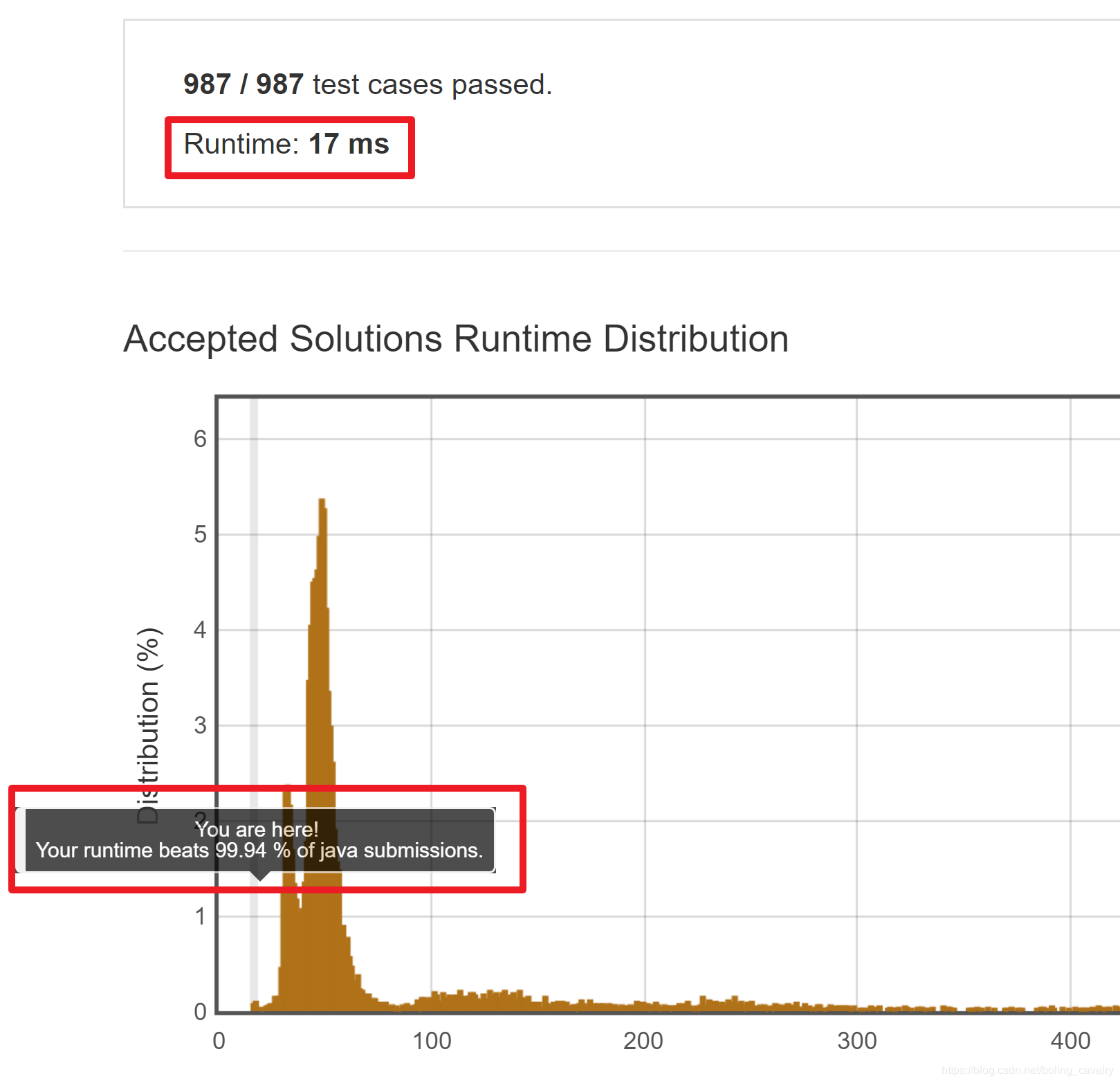Click the y-axis label '6'
1120x1083 pixels.
(200, 439)
